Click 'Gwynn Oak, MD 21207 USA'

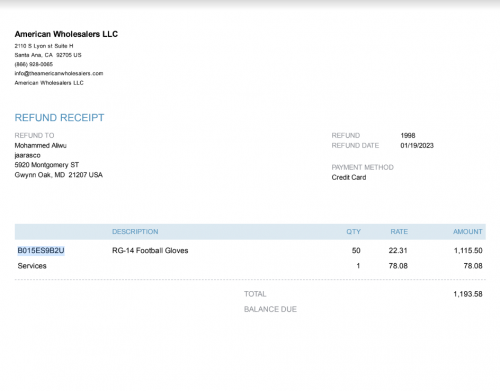[59, 175]
